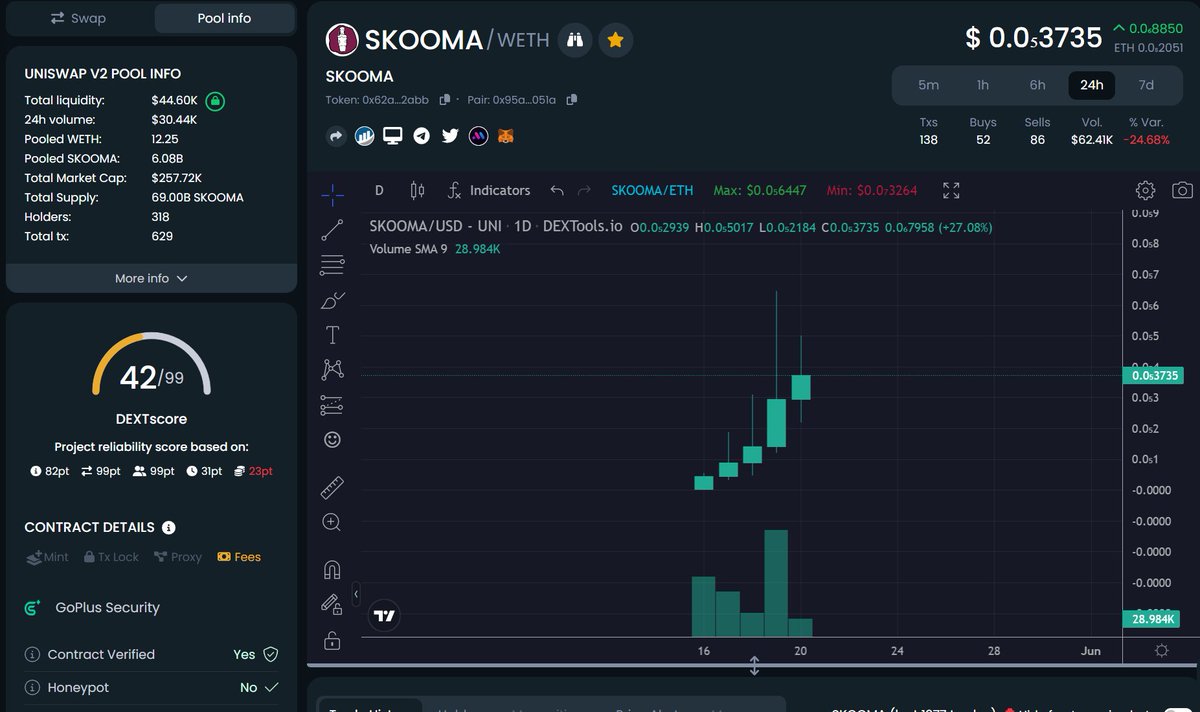Copy the token address 0x62a...2abb

(445, 100)
